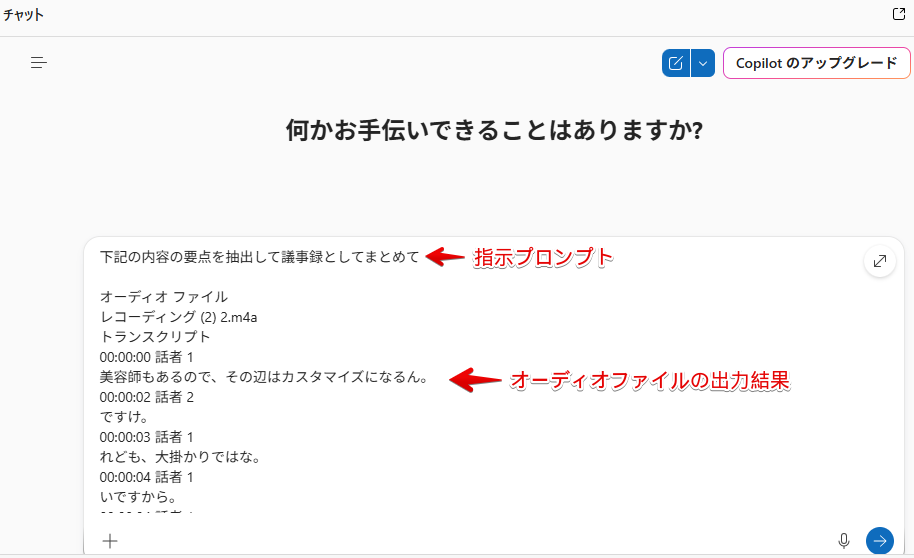The width and height of the screenshot is (914, 558).
Task: Click the plus icon to add an attachment
Action: coord(110,541)
